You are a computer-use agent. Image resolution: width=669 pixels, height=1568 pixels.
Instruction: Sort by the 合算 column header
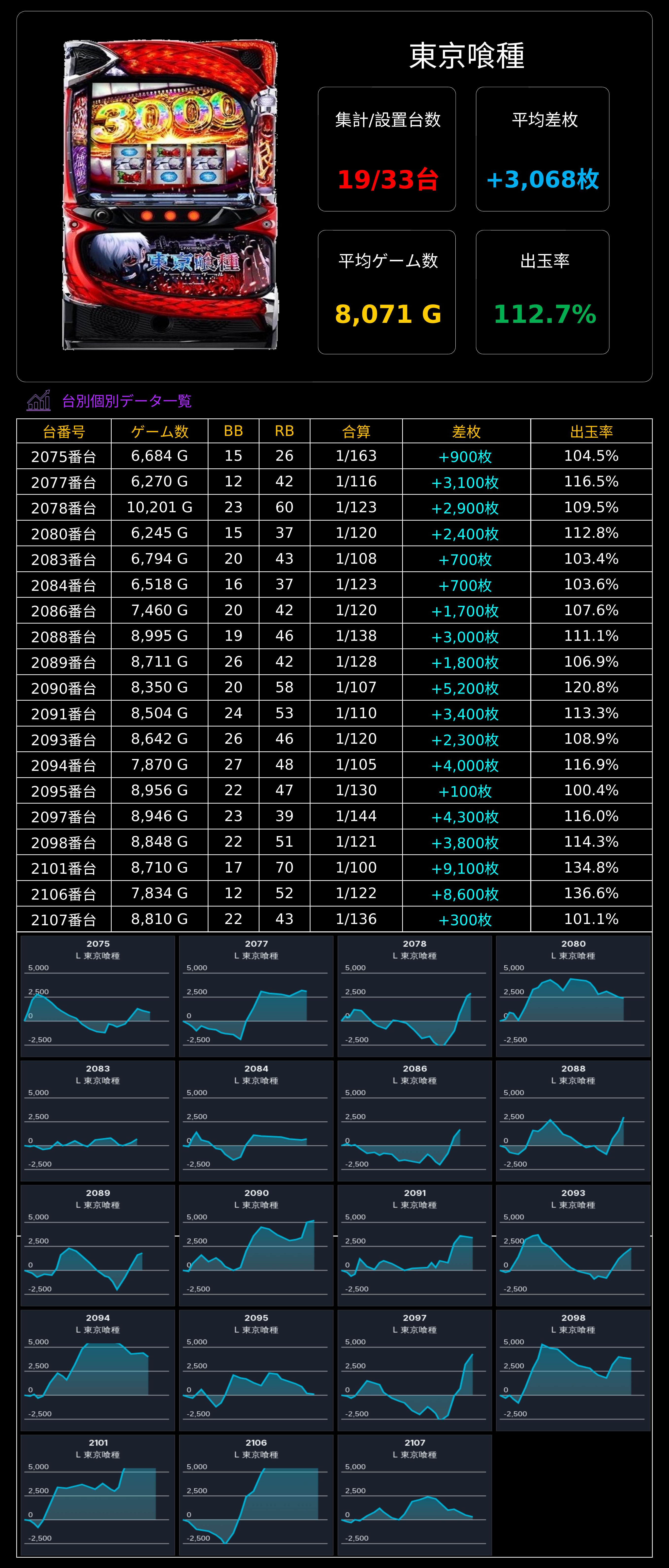click(x=357, y=431)
